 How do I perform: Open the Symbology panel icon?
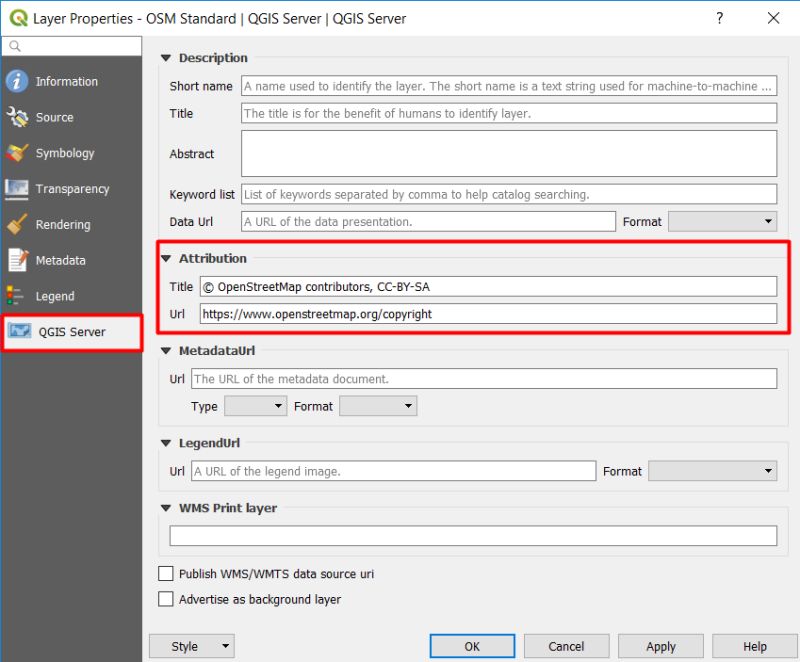pos(19,153)
